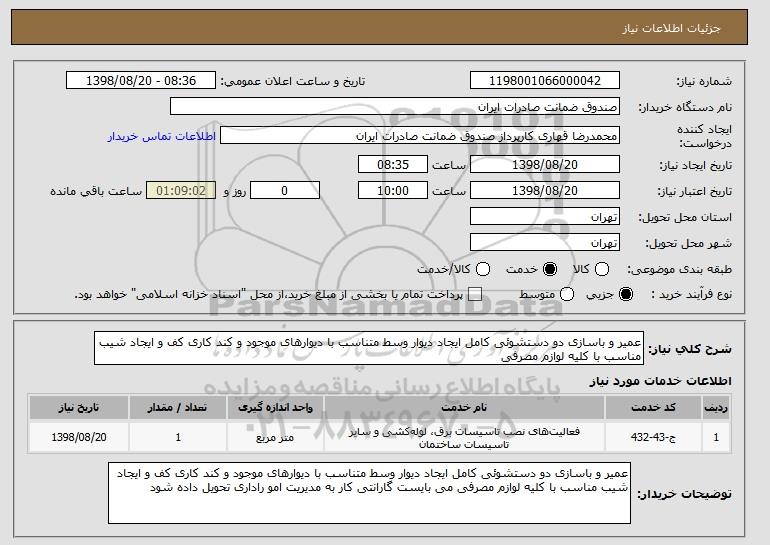The image size is (770, 545).
Task: Click the اطلاعات خدمات مورد نیاز heading
Action: coord(660,381)
